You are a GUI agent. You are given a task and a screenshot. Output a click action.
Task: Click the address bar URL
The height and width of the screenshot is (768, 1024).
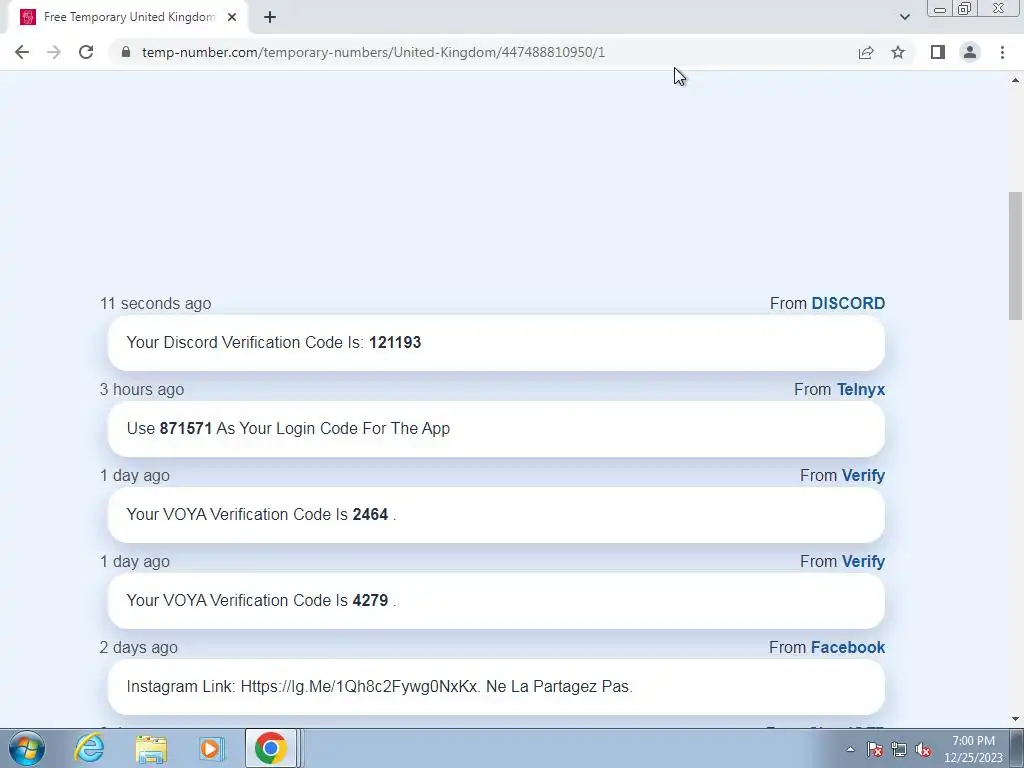tap(373, 52)
